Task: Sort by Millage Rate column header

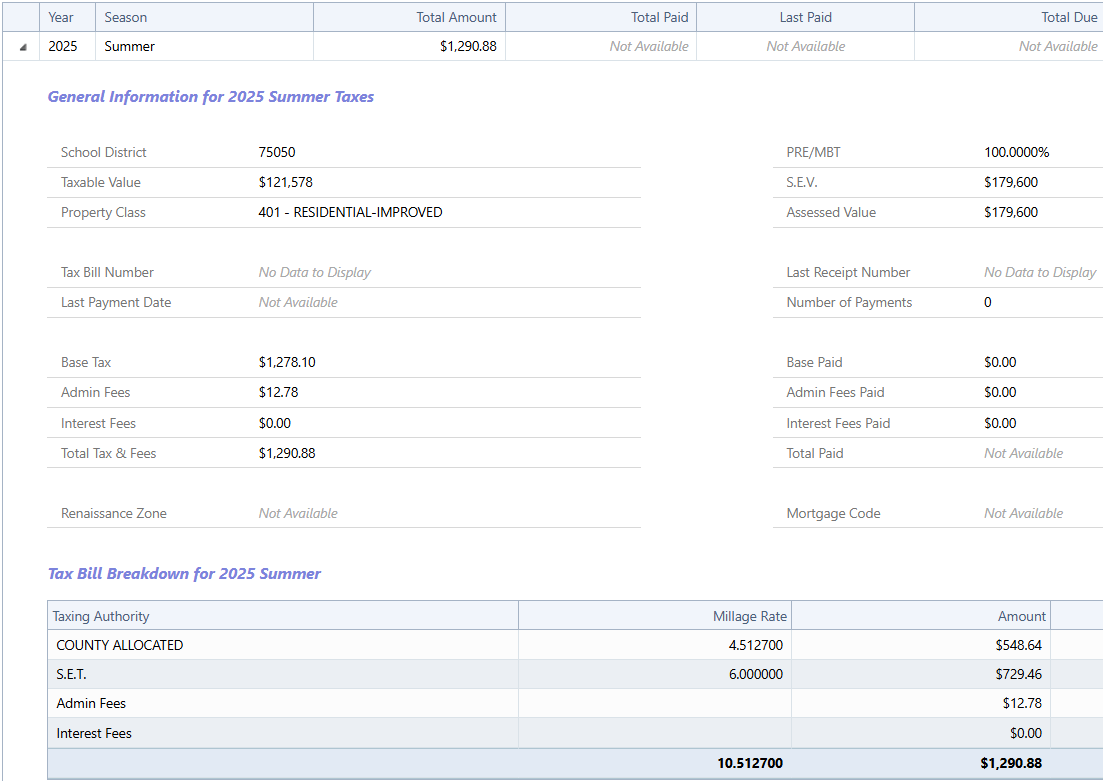Action: point(749,616)
